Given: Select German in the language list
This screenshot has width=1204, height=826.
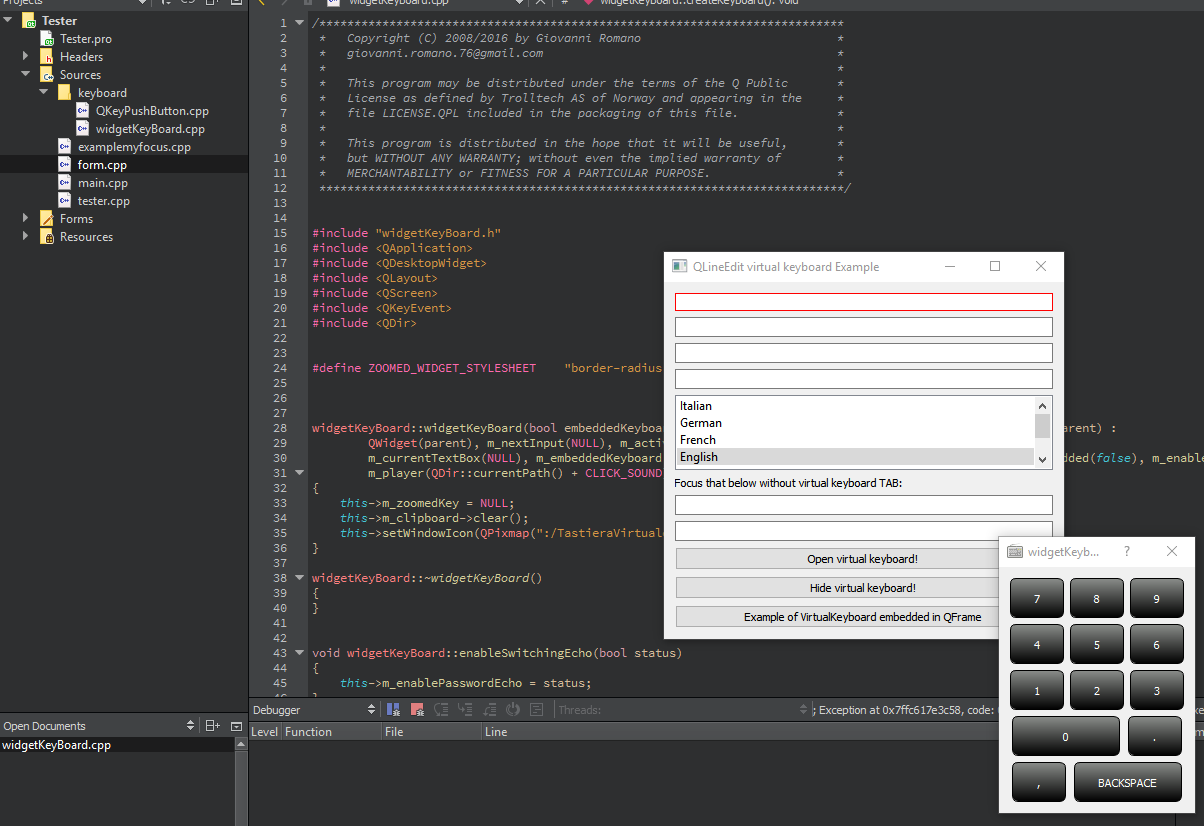Looking at the screenshot, I should [856, 423].
